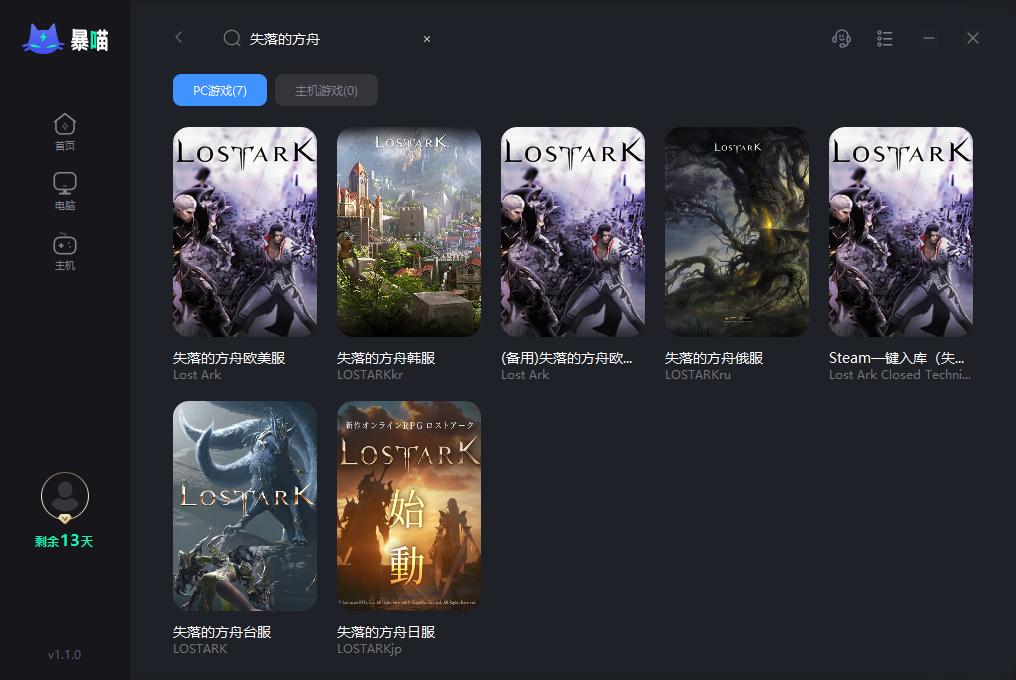Click the 失落的方舟俄服 title
This screenshot has height=680, width=1016.
[x=714, y=358]
